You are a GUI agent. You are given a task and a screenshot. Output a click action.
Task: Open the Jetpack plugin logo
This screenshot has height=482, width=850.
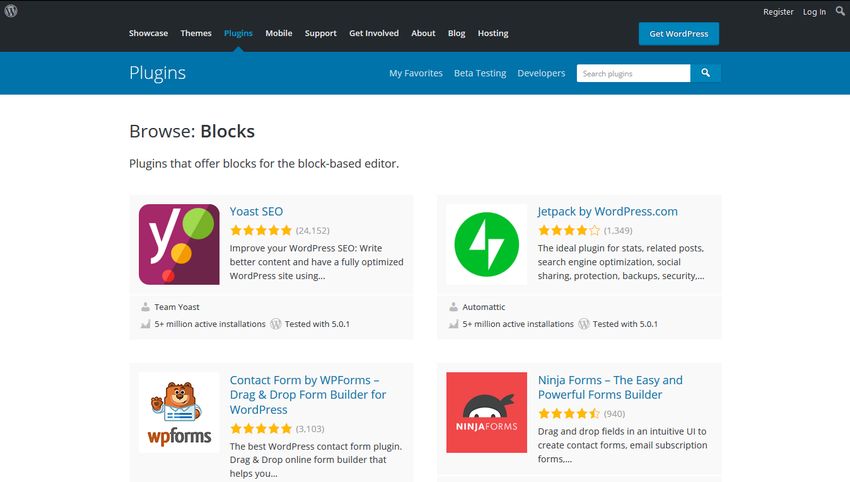(x=486, y=244)
